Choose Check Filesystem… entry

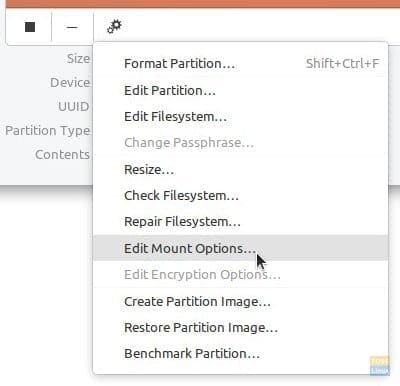pyautogui.click(x=241, y=196)
